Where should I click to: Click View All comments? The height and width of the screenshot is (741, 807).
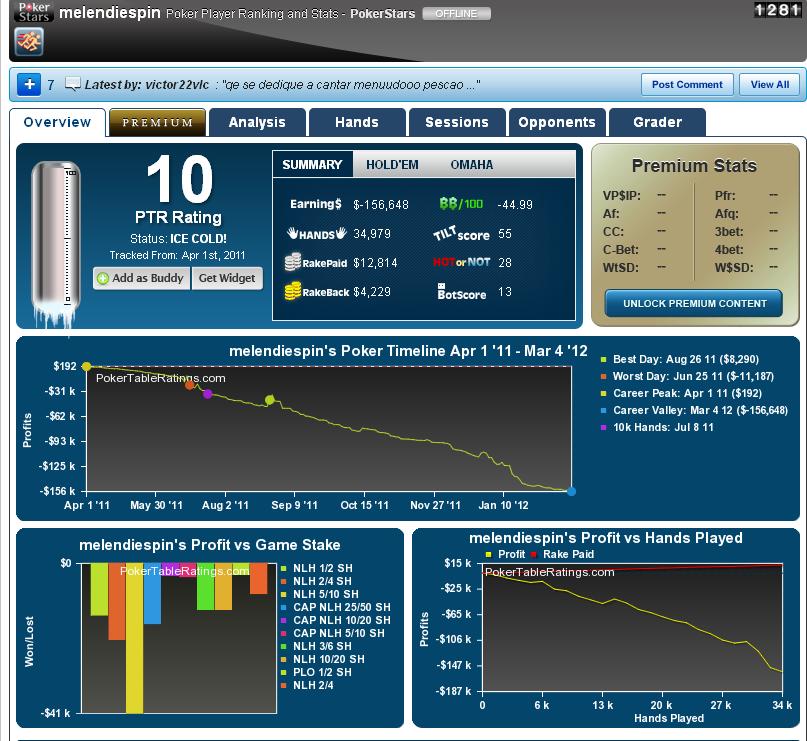pyautogui.click(x=769, y=84)
